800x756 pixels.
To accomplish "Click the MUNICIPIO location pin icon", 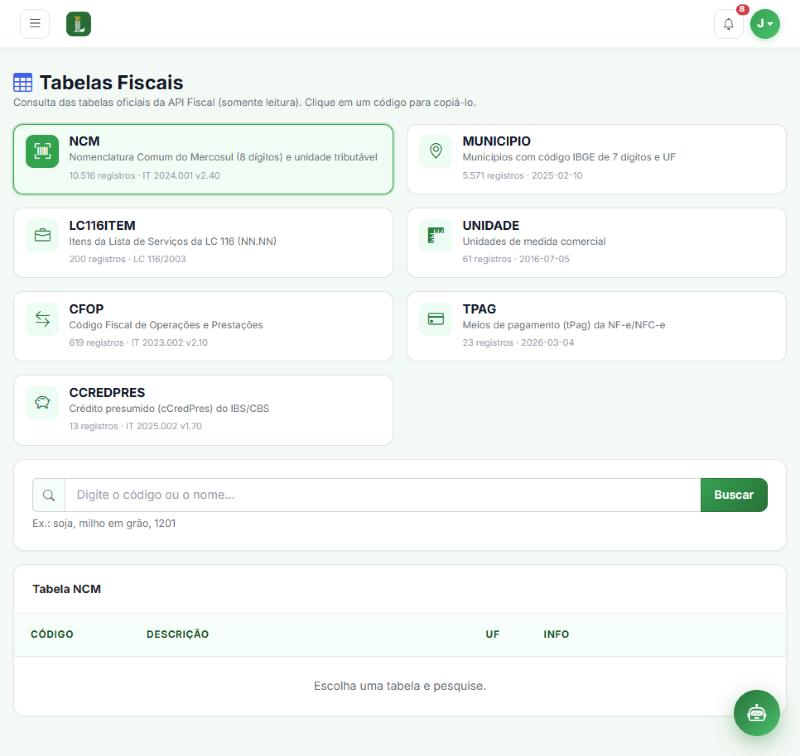I will point(436,151).
